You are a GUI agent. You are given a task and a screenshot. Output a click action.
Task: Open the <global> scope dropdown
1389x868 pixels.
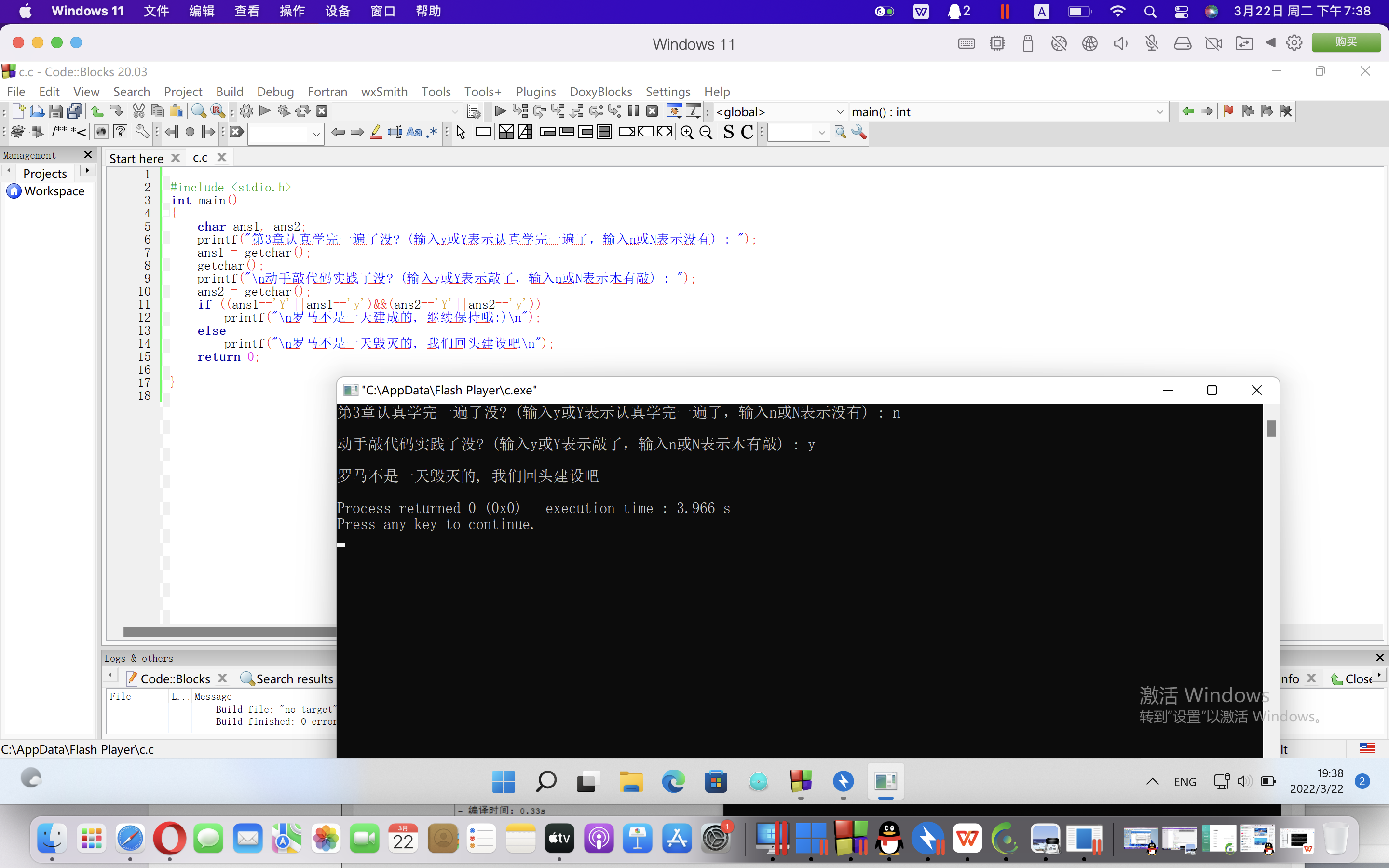point(839,112)
